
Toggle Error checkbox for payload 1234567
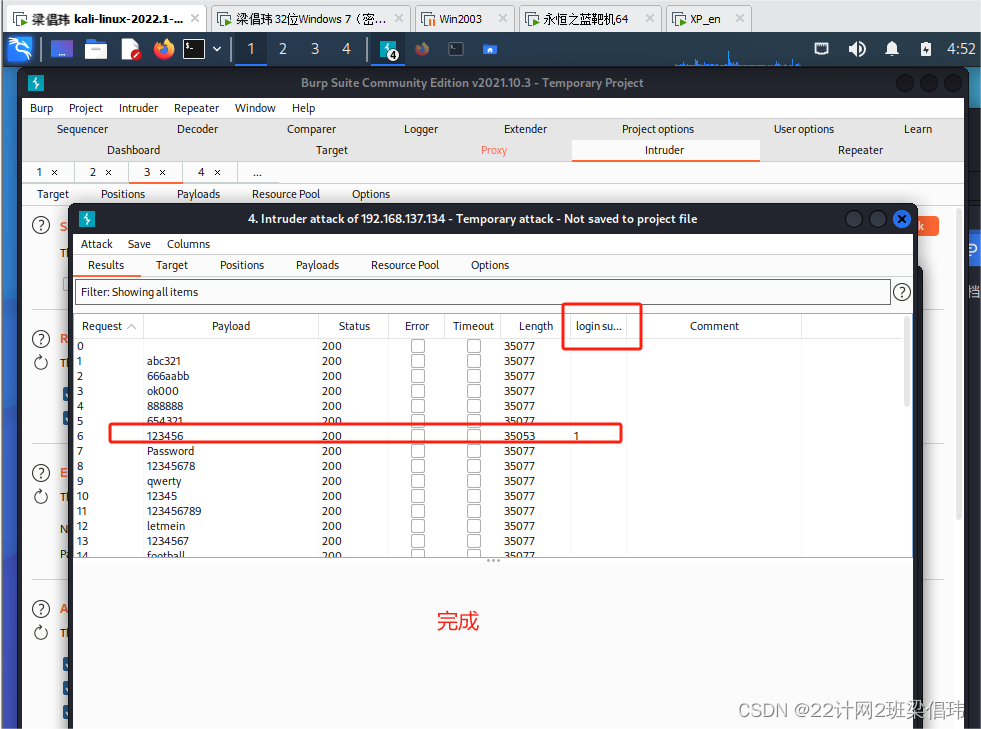point(418,541)
